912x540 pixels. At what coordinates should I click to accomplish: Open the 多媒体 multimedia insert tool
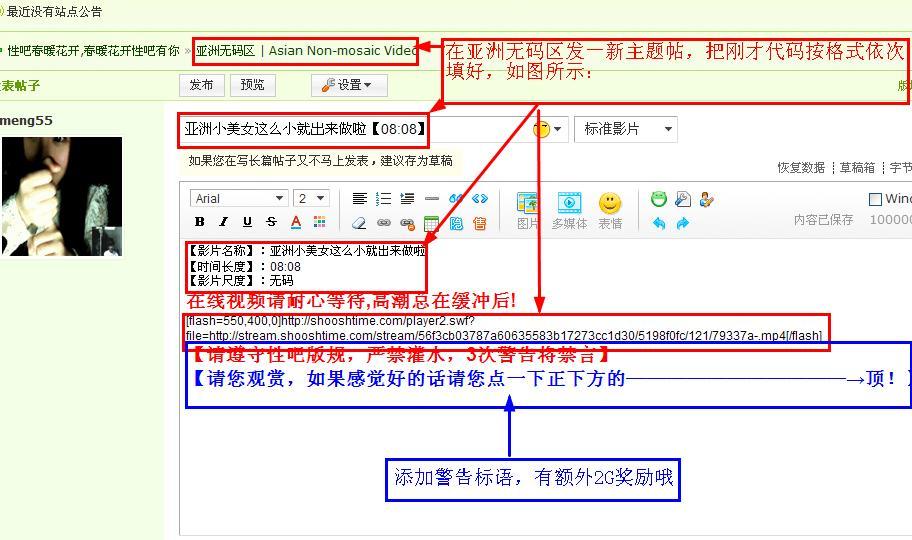pyautogui.click(x=569, y=211)
